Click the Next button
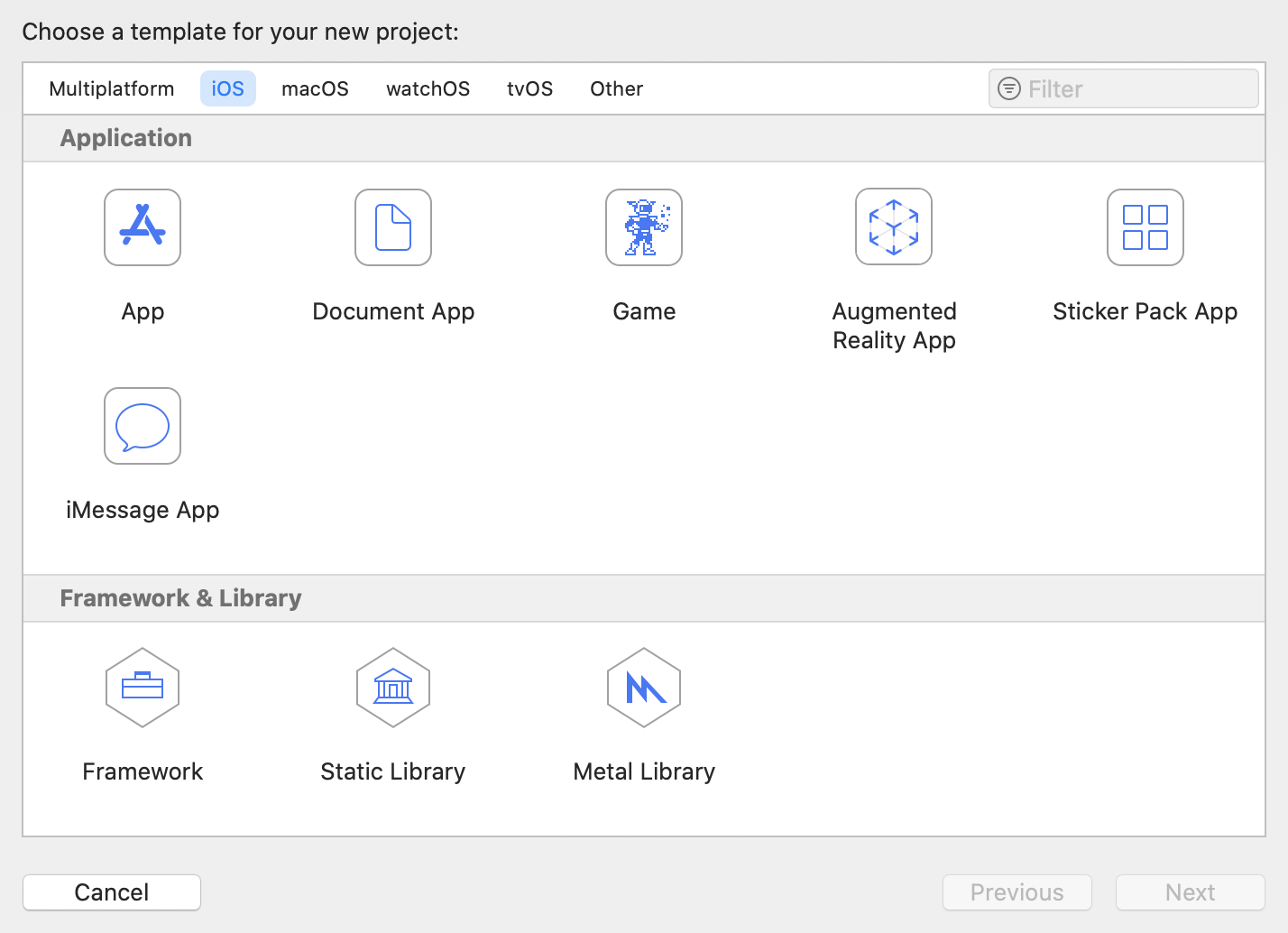The height and width of the screenshot is (933, 1288). pyautogui.click(x=1191, y=892)
